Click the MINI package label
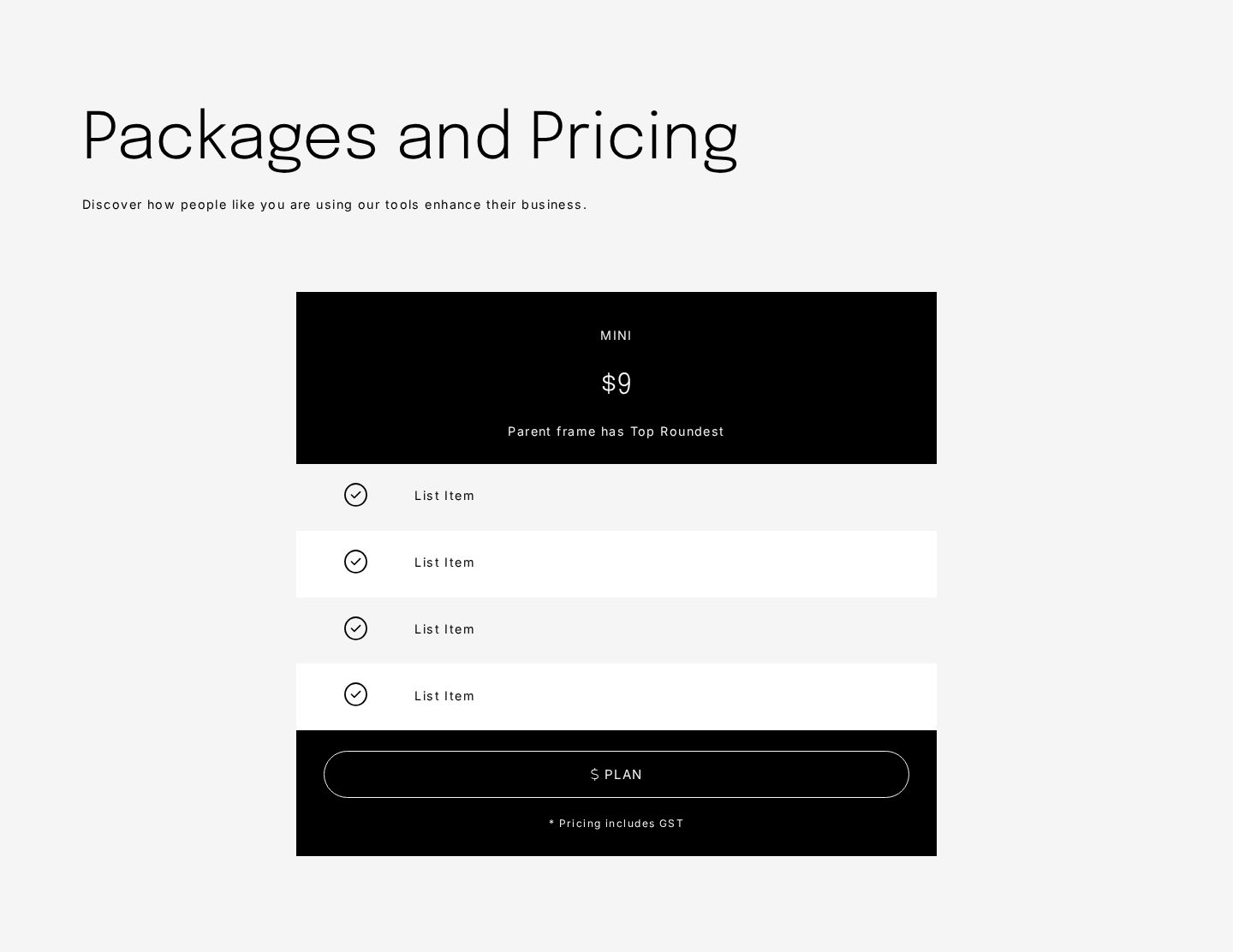 pos(616,336)
